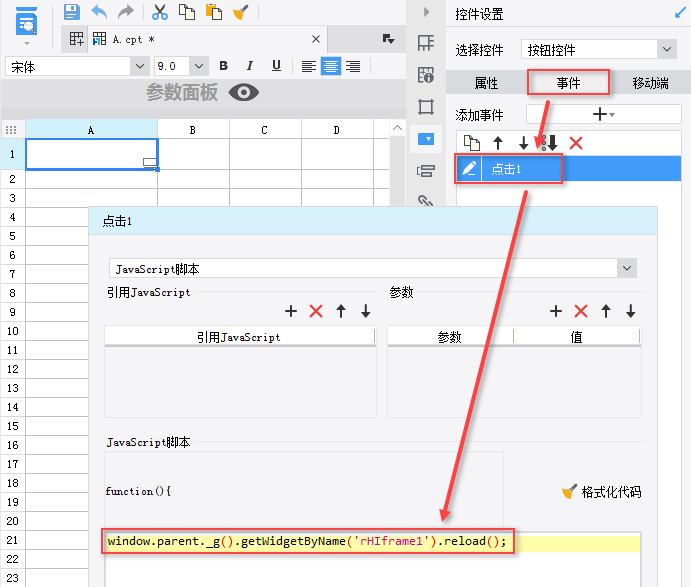Open cell element panel icon
This screenshot has height=587, width=691.
(426, 43)
